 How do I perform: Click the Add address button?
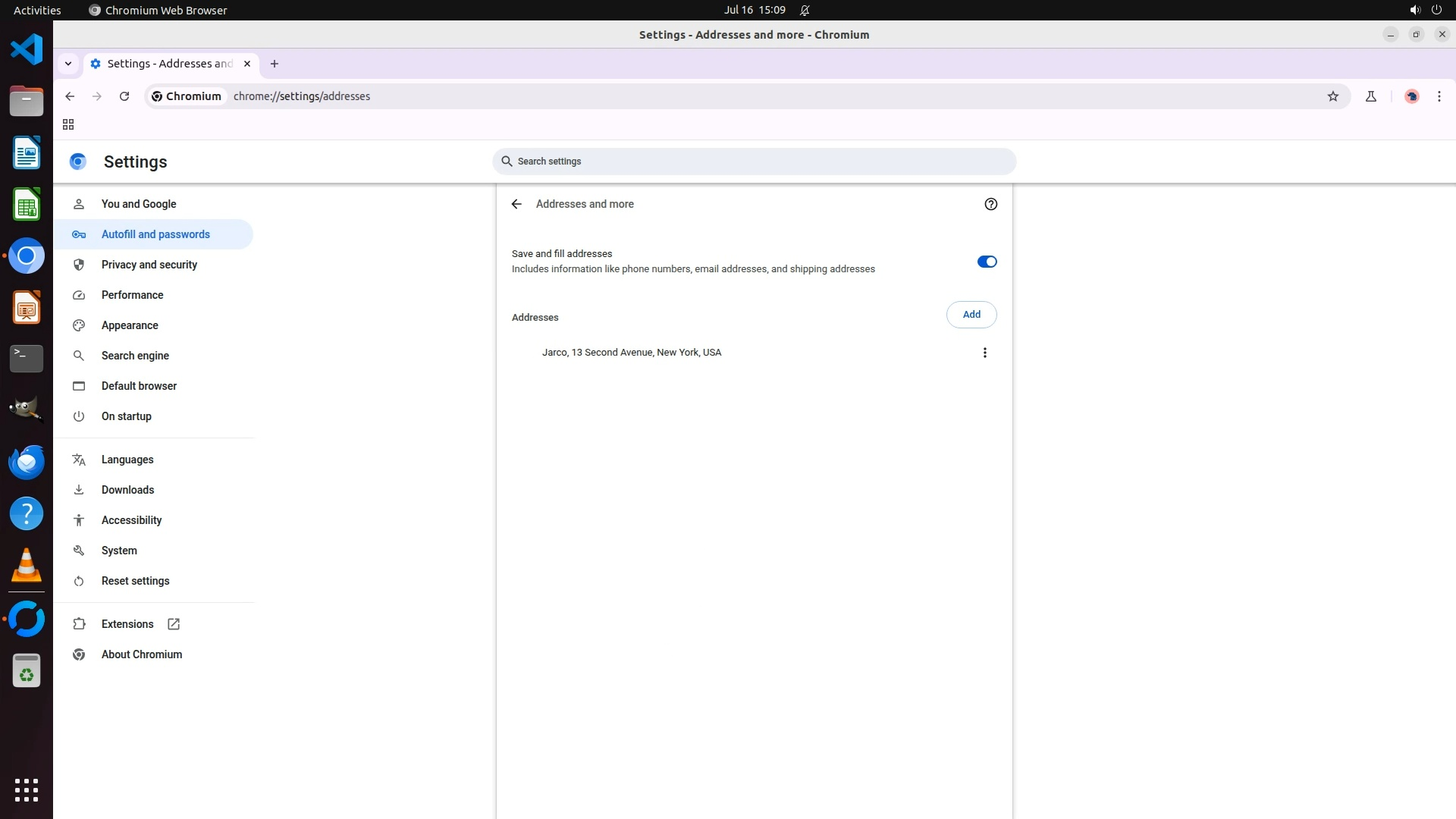tap(971, 315)
